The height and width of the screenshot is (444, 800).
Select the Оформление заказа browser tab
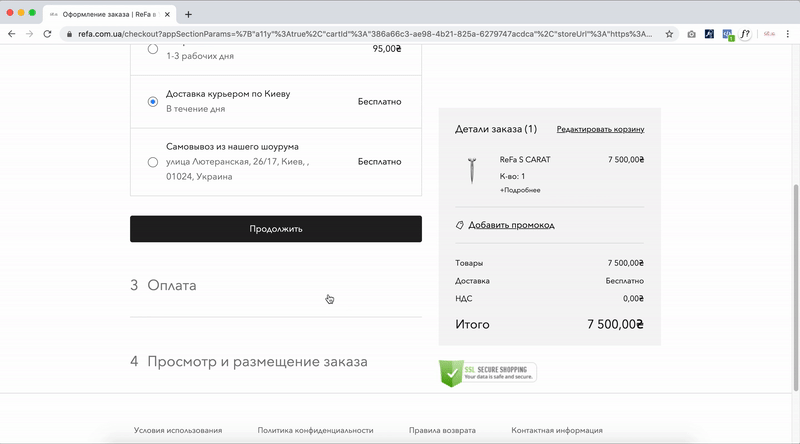pos(110,14)
